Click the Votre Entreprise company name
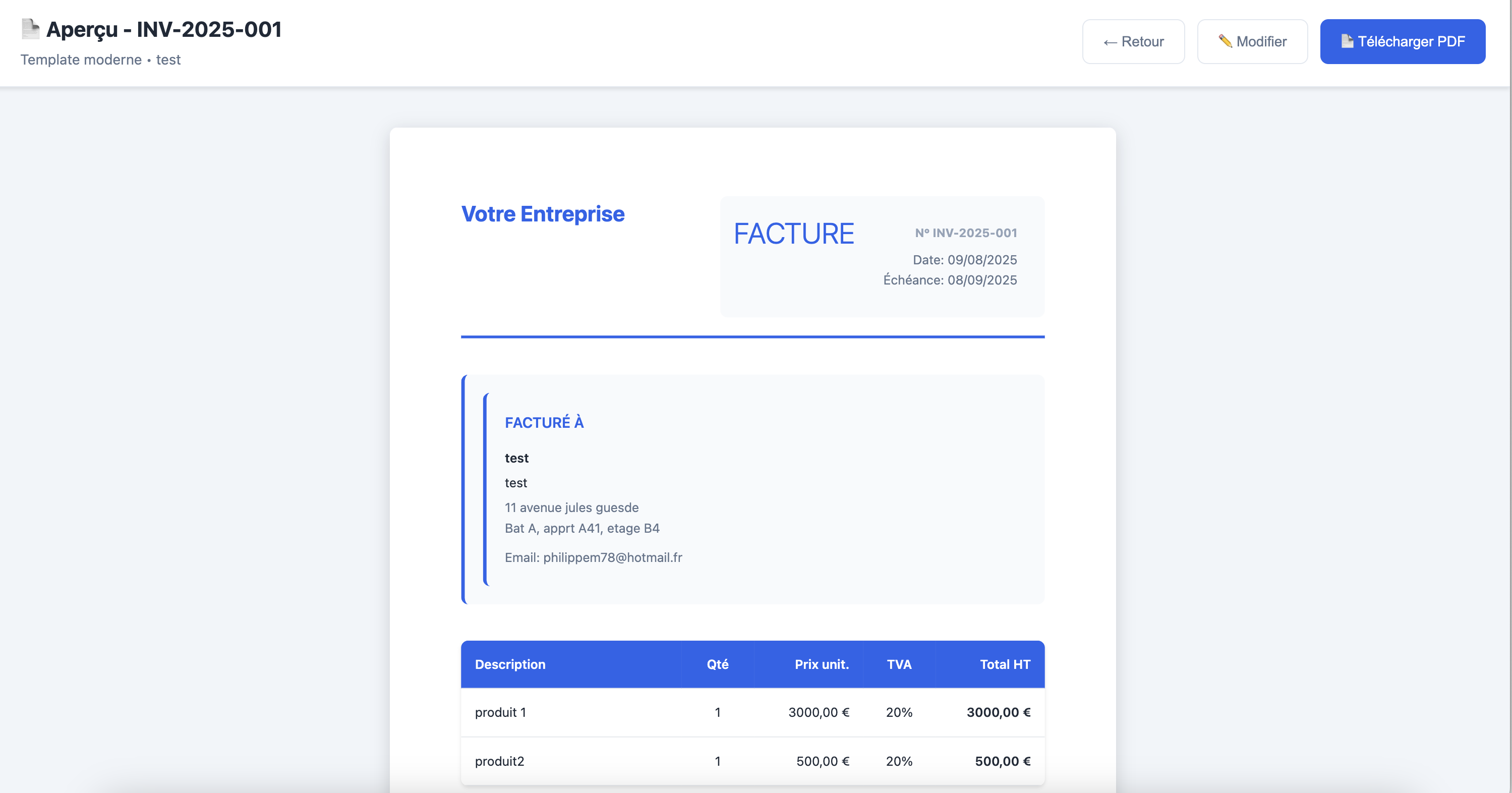The height and width of the screenshot is (793, 1512). pos(543,214)
